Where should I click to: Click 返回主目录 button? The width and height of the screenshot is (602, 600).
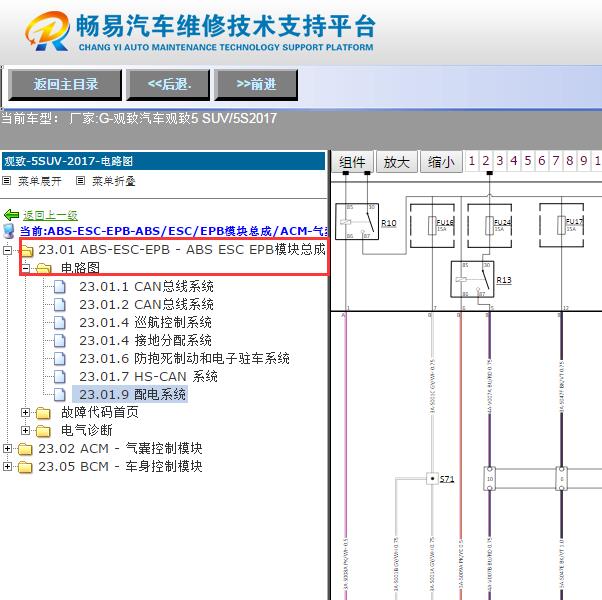pos(65,85)
